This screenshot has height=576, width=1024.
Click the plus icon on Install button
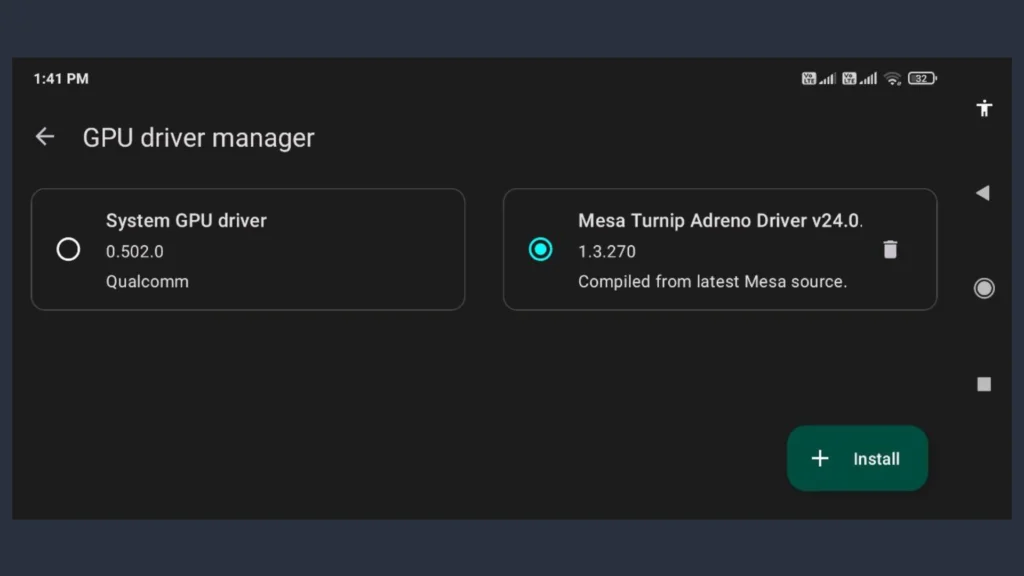(x=820, y=459)
